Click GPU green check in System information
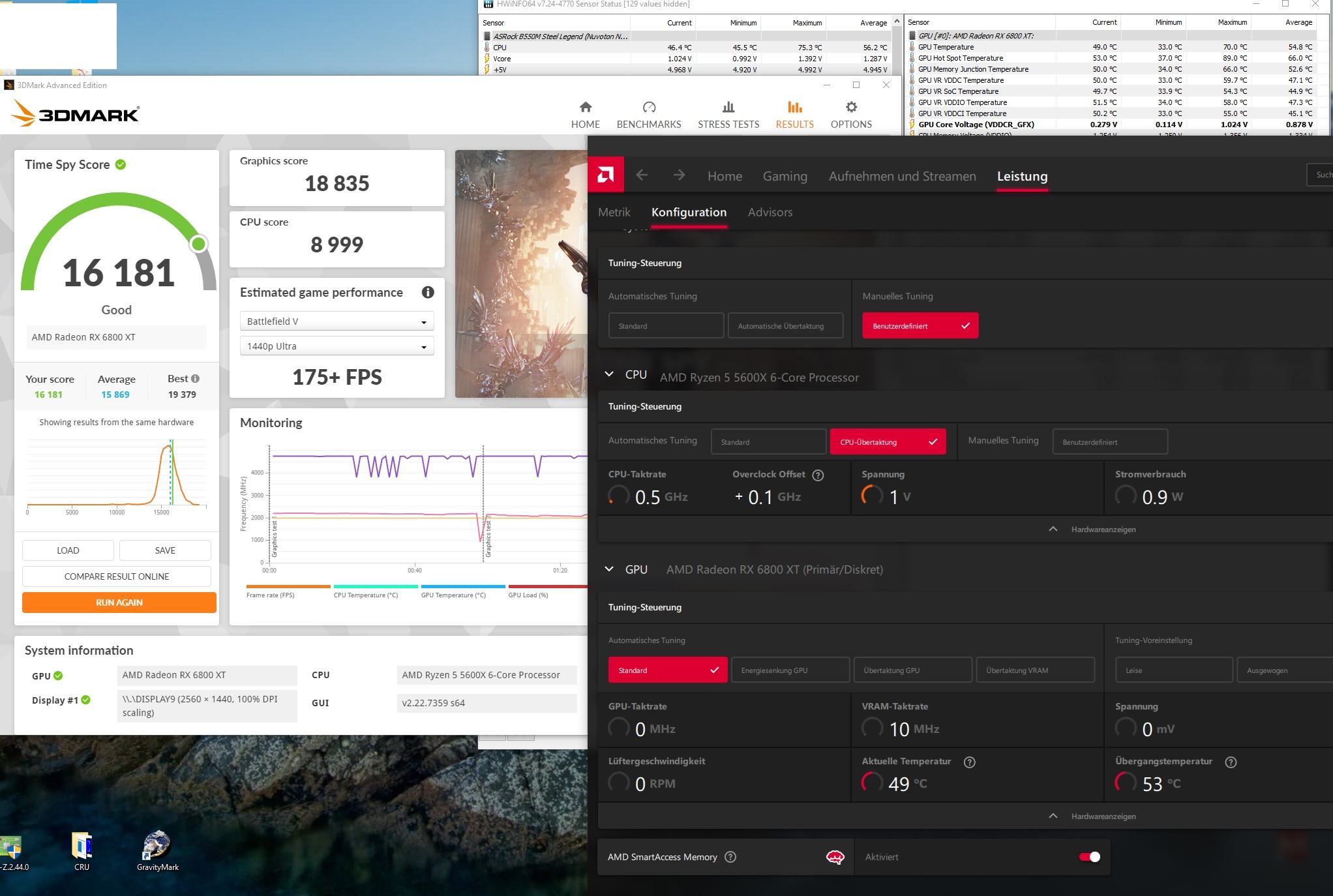This screenshot has width=1333, height=896. (x=58, y=676)
